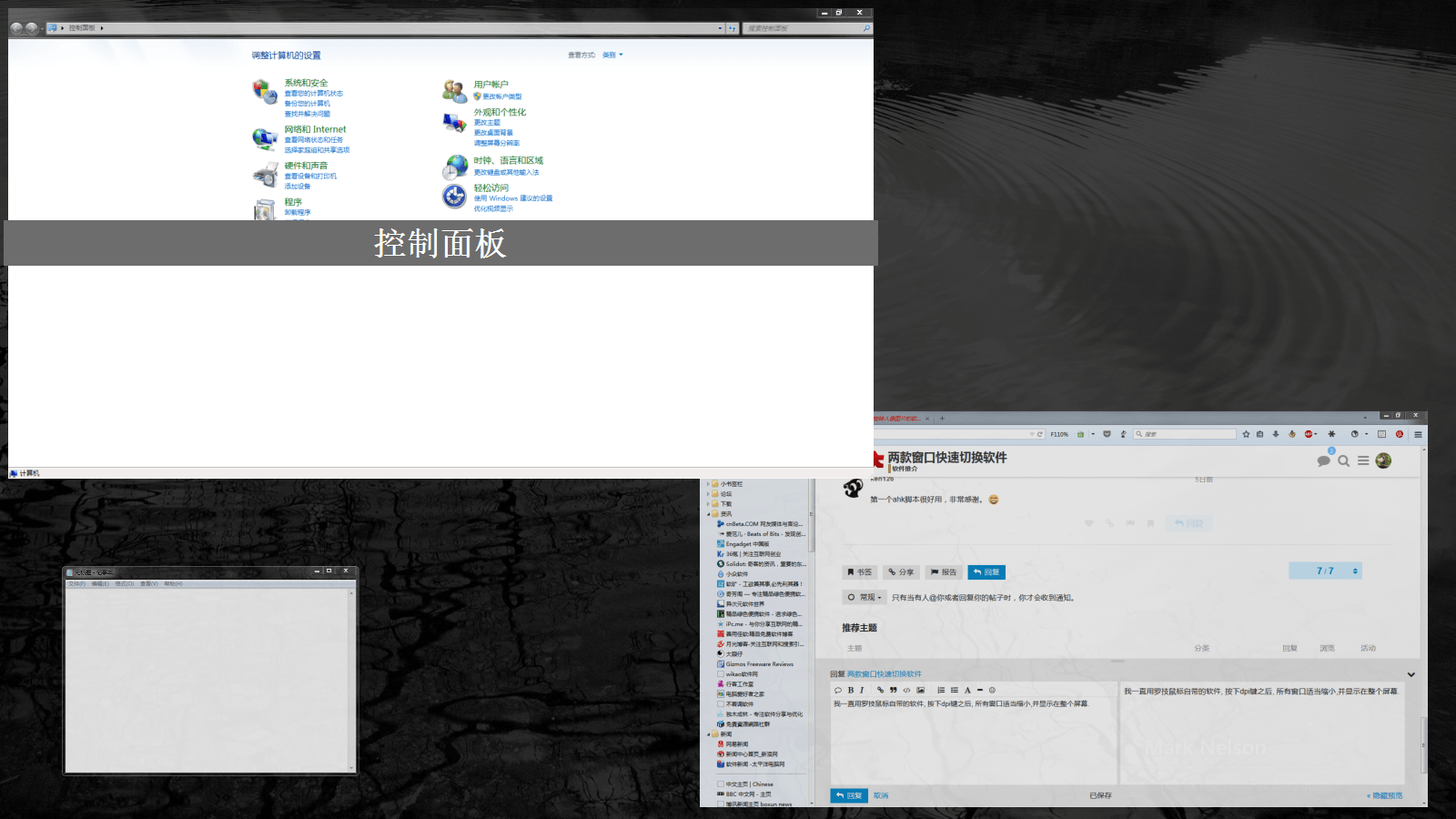Open the emoji picker in the reply editor
This screenshot has width=1456, height=819.
point(992,691)
